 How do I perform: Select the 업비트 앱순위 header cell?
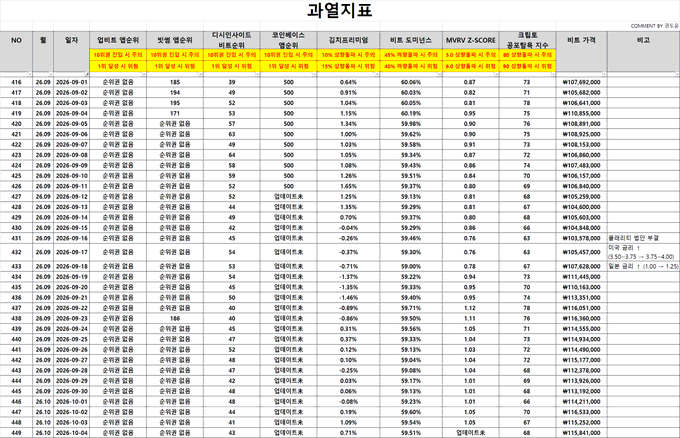(x=118, y=40)
